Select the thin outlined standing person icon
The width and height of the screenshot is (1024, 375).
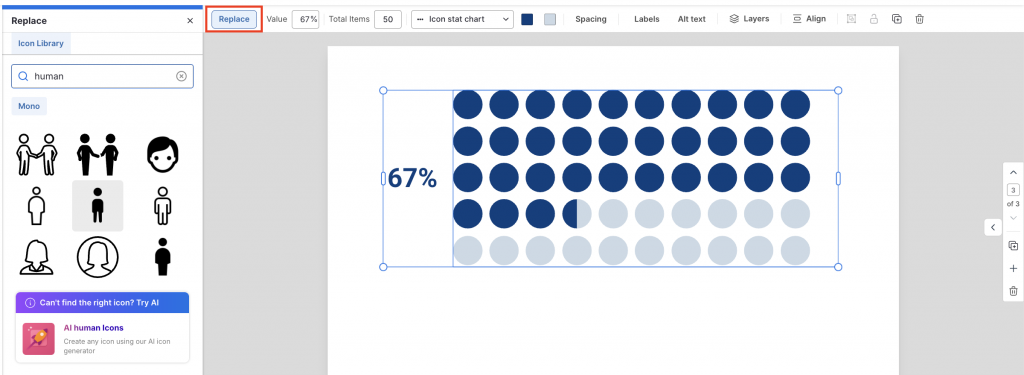[x=36, y=206]
